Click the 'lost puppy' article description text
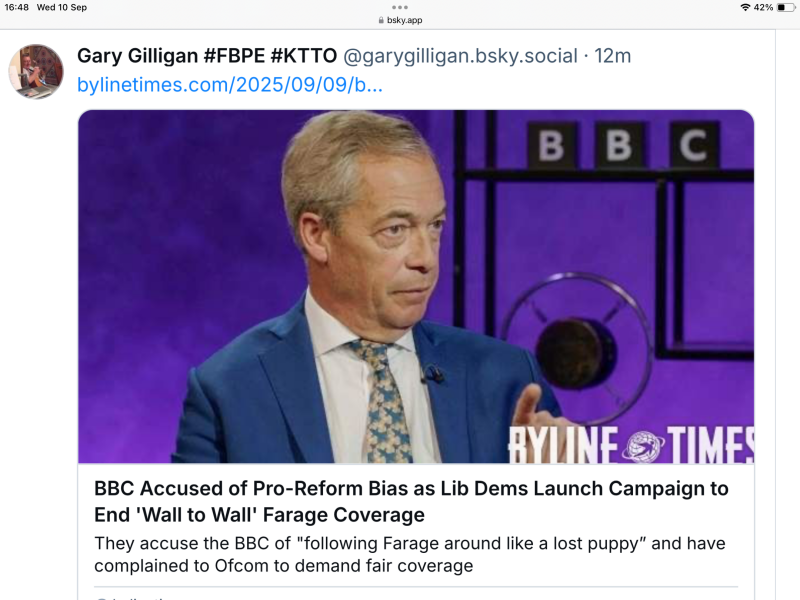This screenshot has width=800, height=600. click(x=410, y=555)
